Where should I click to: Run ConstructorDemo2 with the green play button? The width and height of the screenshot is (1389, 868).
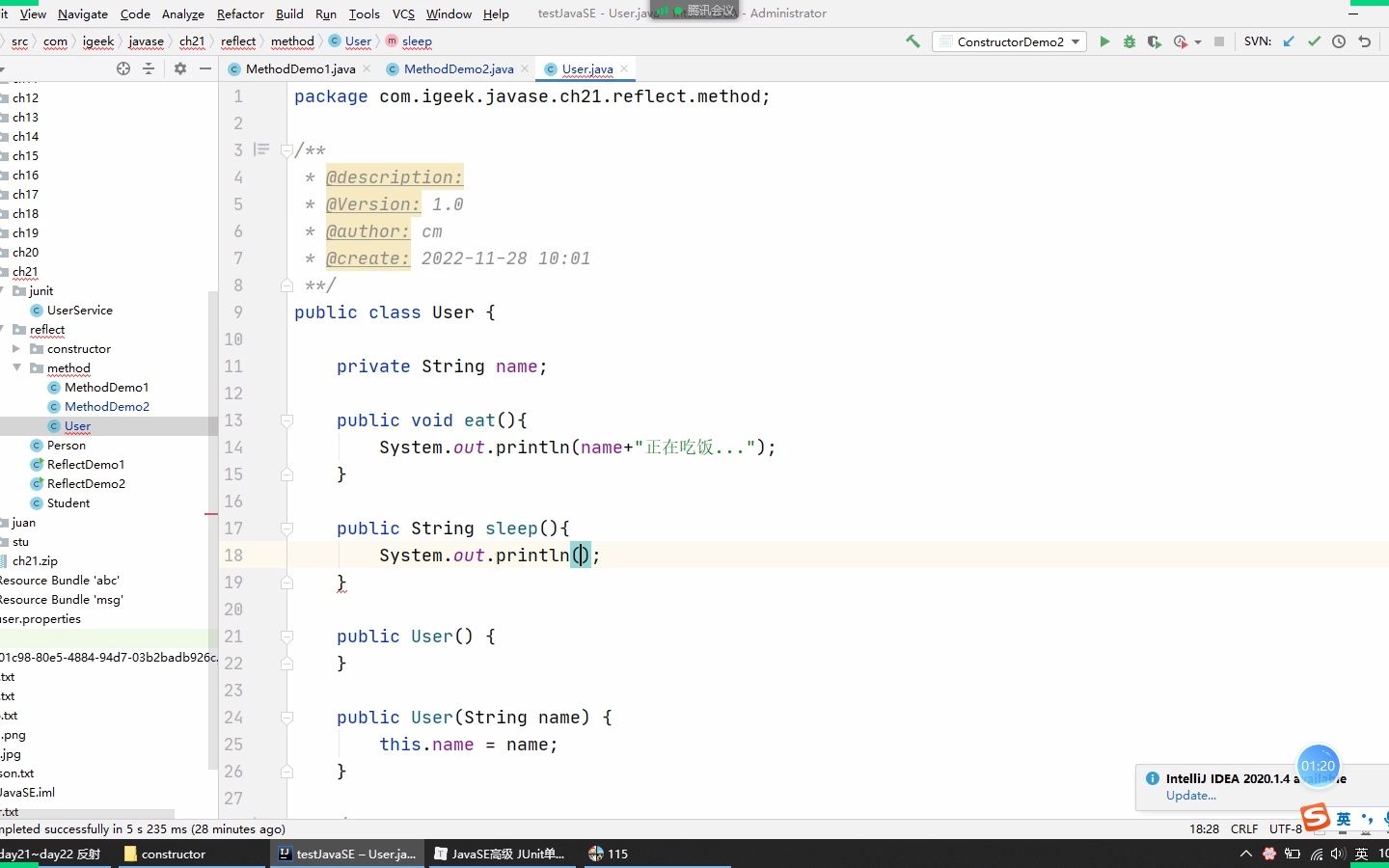point(1104,41)
